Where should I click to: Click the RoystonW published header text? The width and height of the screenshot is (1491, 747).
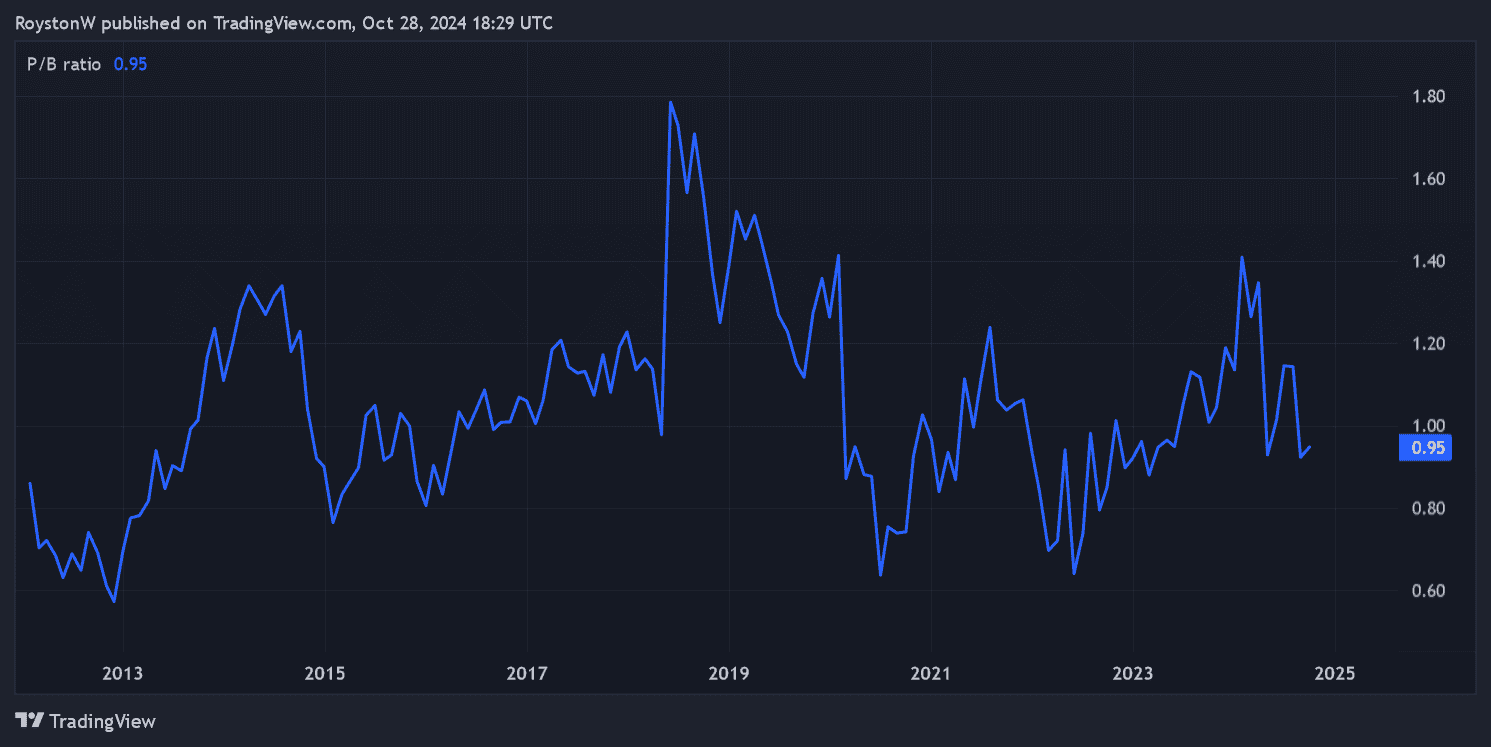[284, 22]
